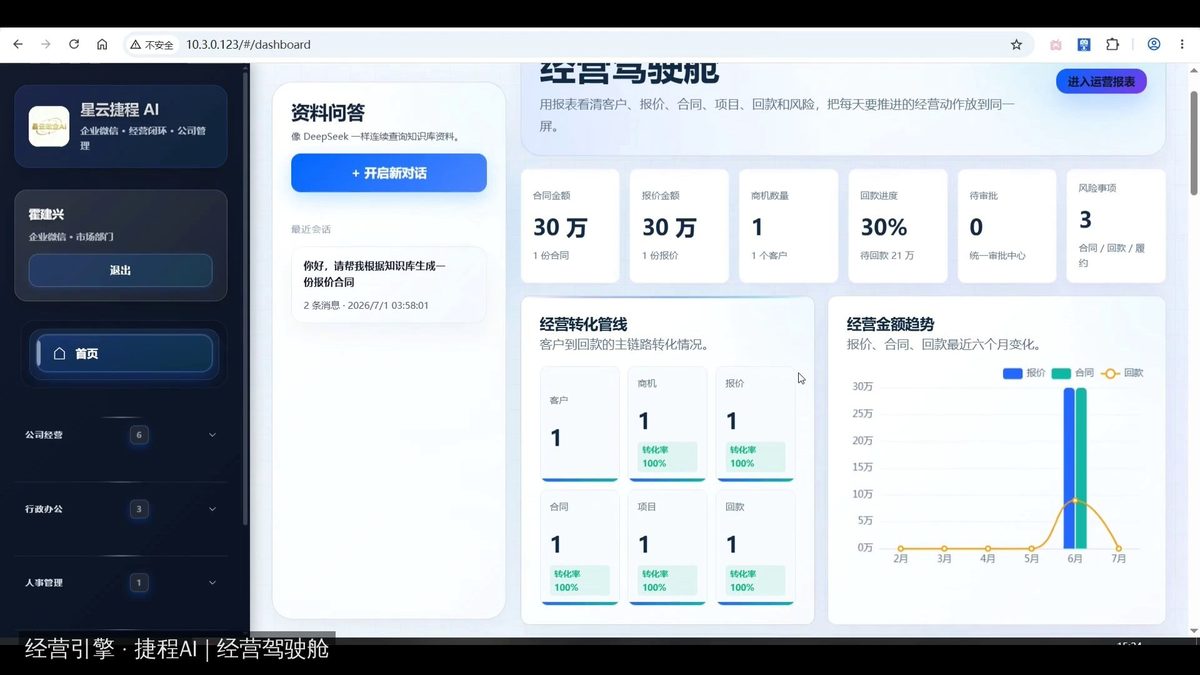The image size is (1200, 675).
Task: Click the 项目 pipeline card
Action: point(668,547)
